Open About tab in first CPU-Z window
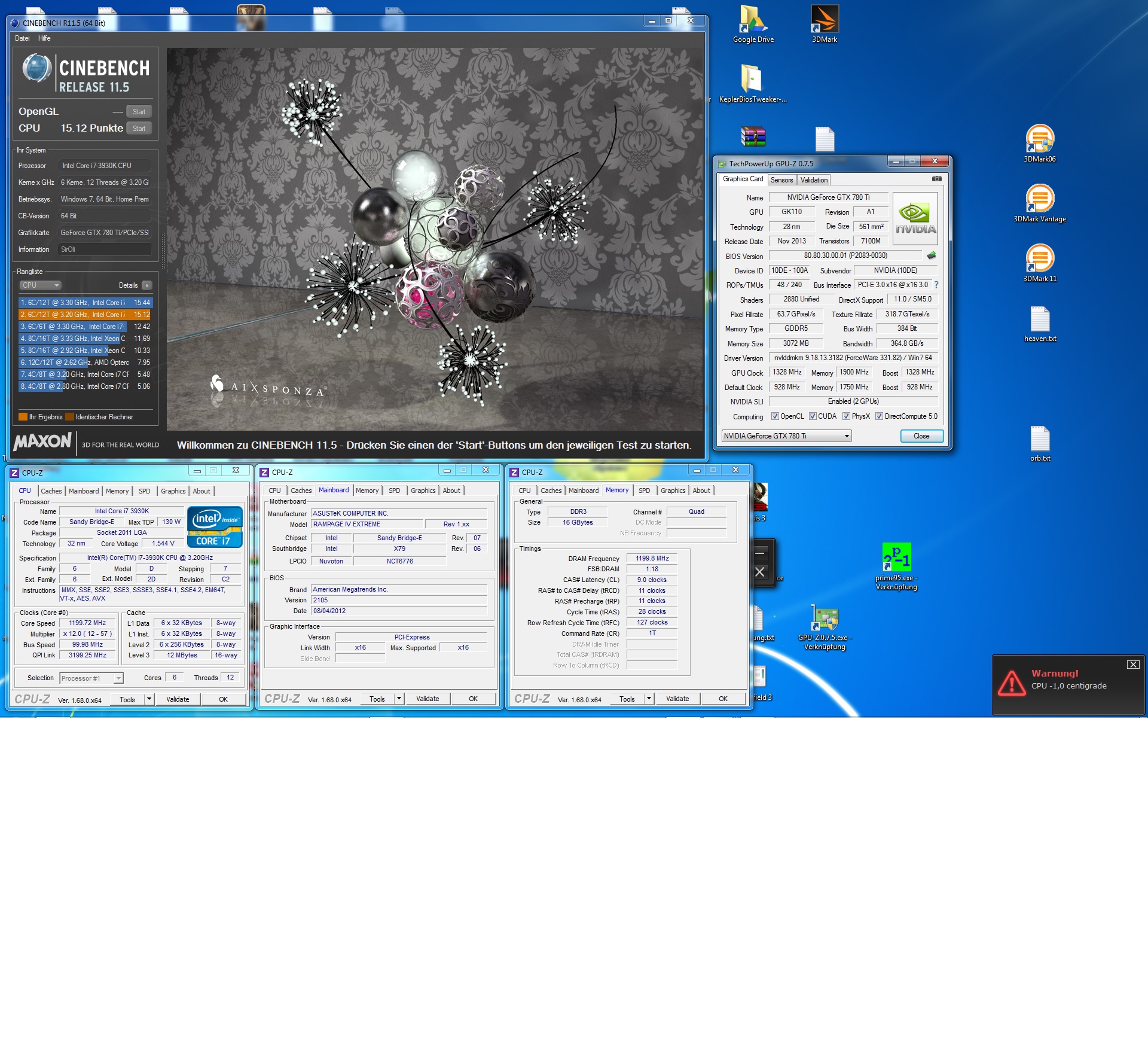 coord(201,491)
